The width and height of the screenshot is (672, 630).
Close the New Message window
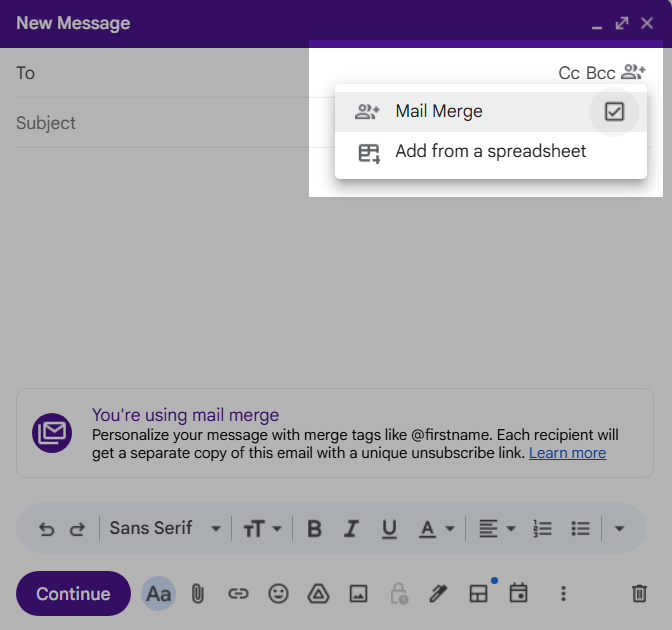point(647,23)
